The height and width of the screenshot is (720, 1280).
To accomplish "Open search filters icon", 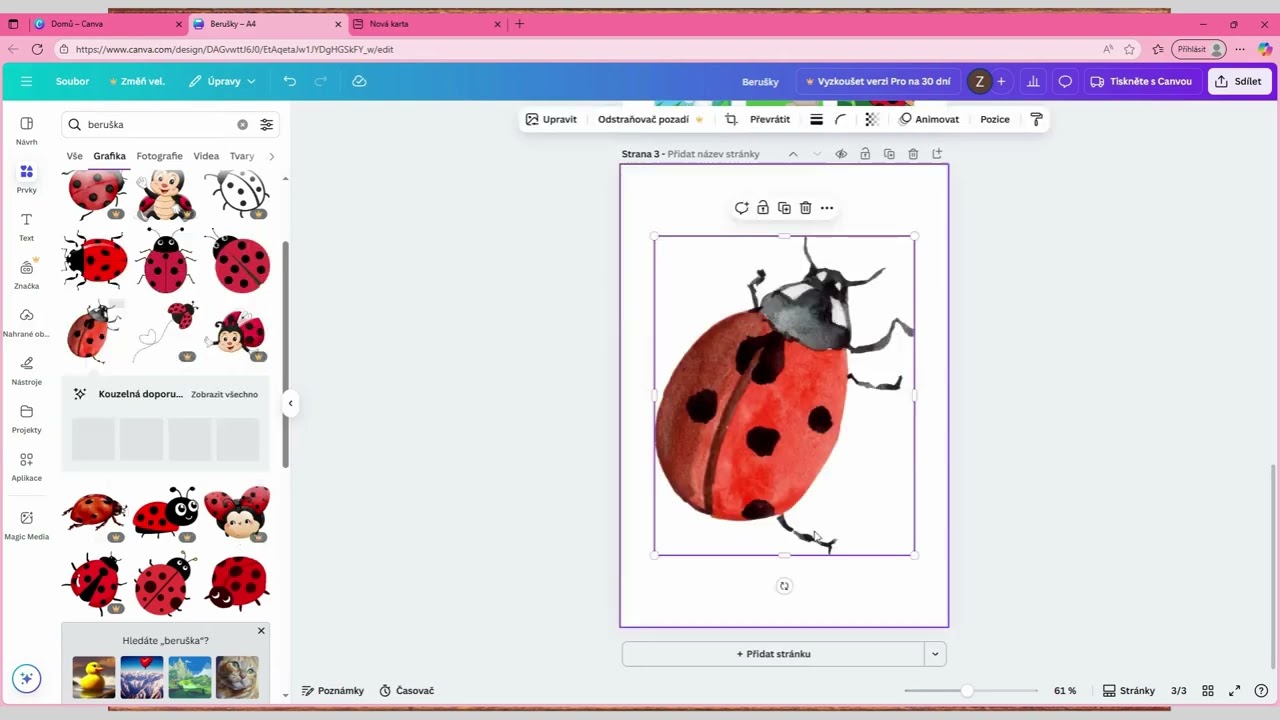I will point(267,125).
